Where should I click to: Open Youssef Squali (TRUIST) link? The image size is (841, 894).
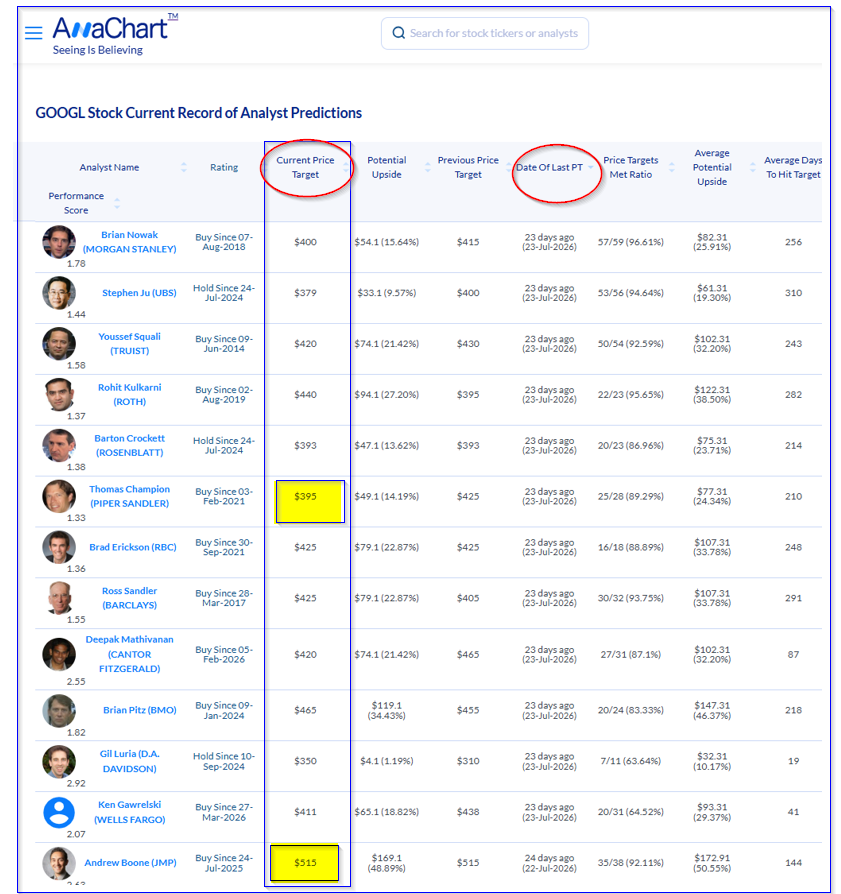pyautogui.click(x=129, y=343)
